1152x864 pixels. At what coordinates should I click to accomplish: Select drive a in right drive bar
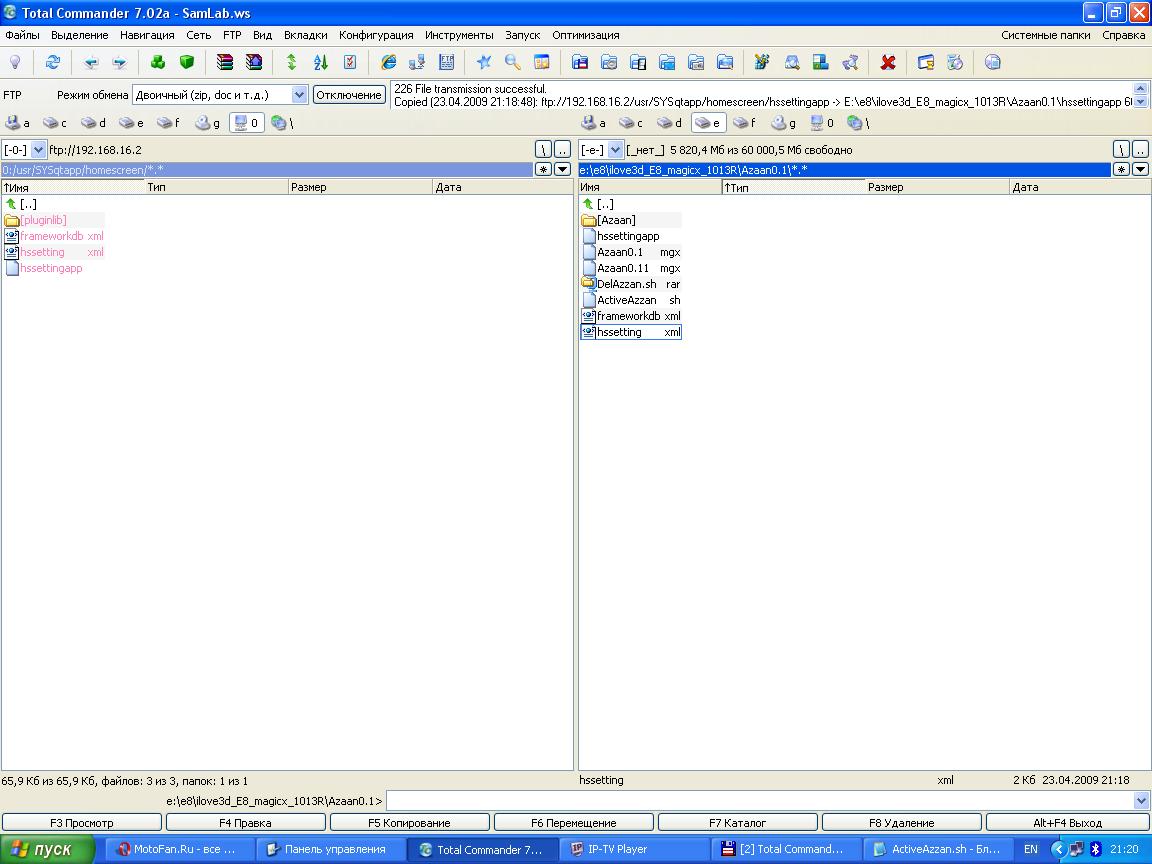tap(594, 123)
